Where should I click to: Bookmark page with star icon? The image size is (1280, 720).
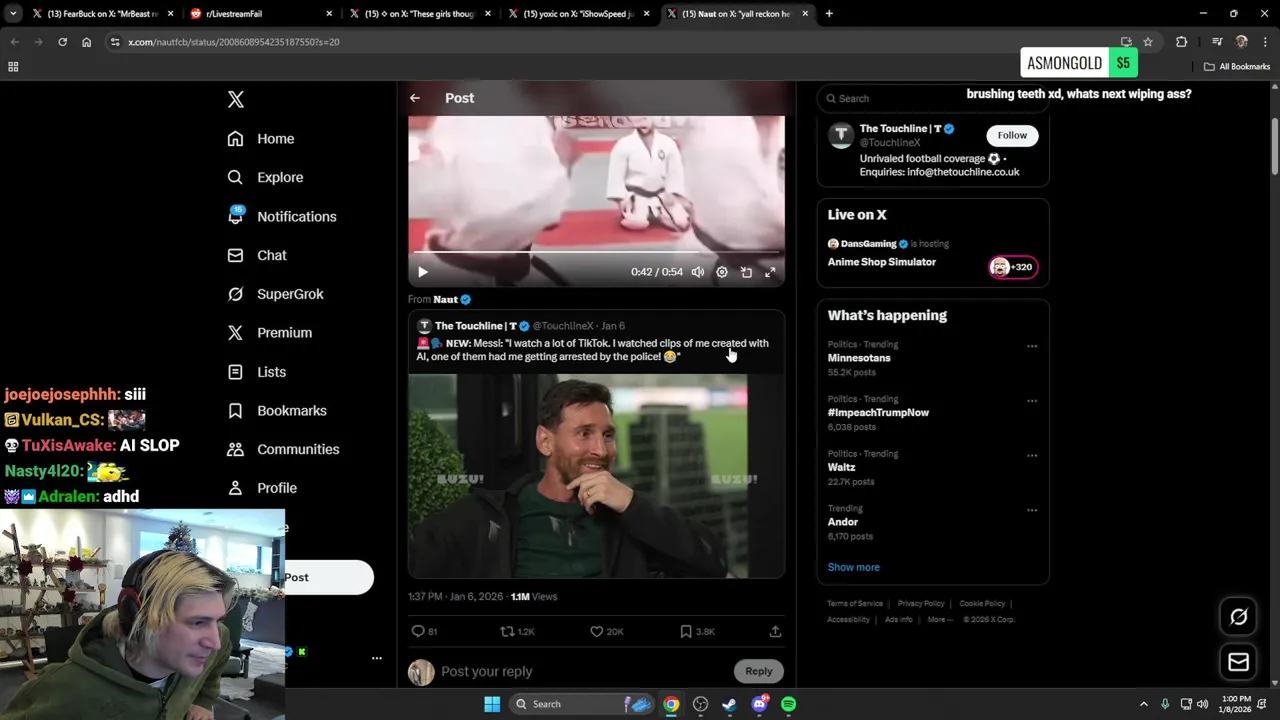point(1148,42)
